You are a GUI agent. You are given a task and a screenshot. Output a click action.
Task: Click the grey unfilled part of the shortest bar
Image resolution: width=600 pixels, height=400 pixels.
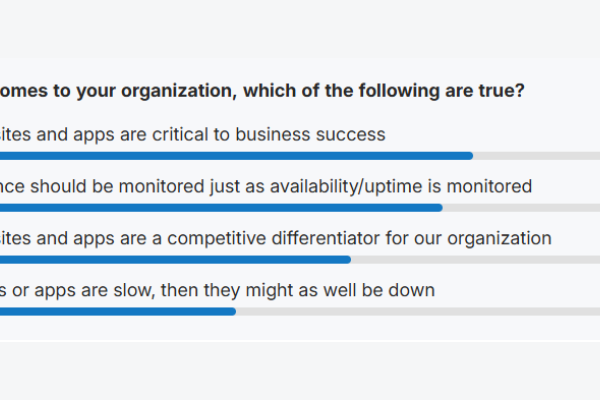418,312
